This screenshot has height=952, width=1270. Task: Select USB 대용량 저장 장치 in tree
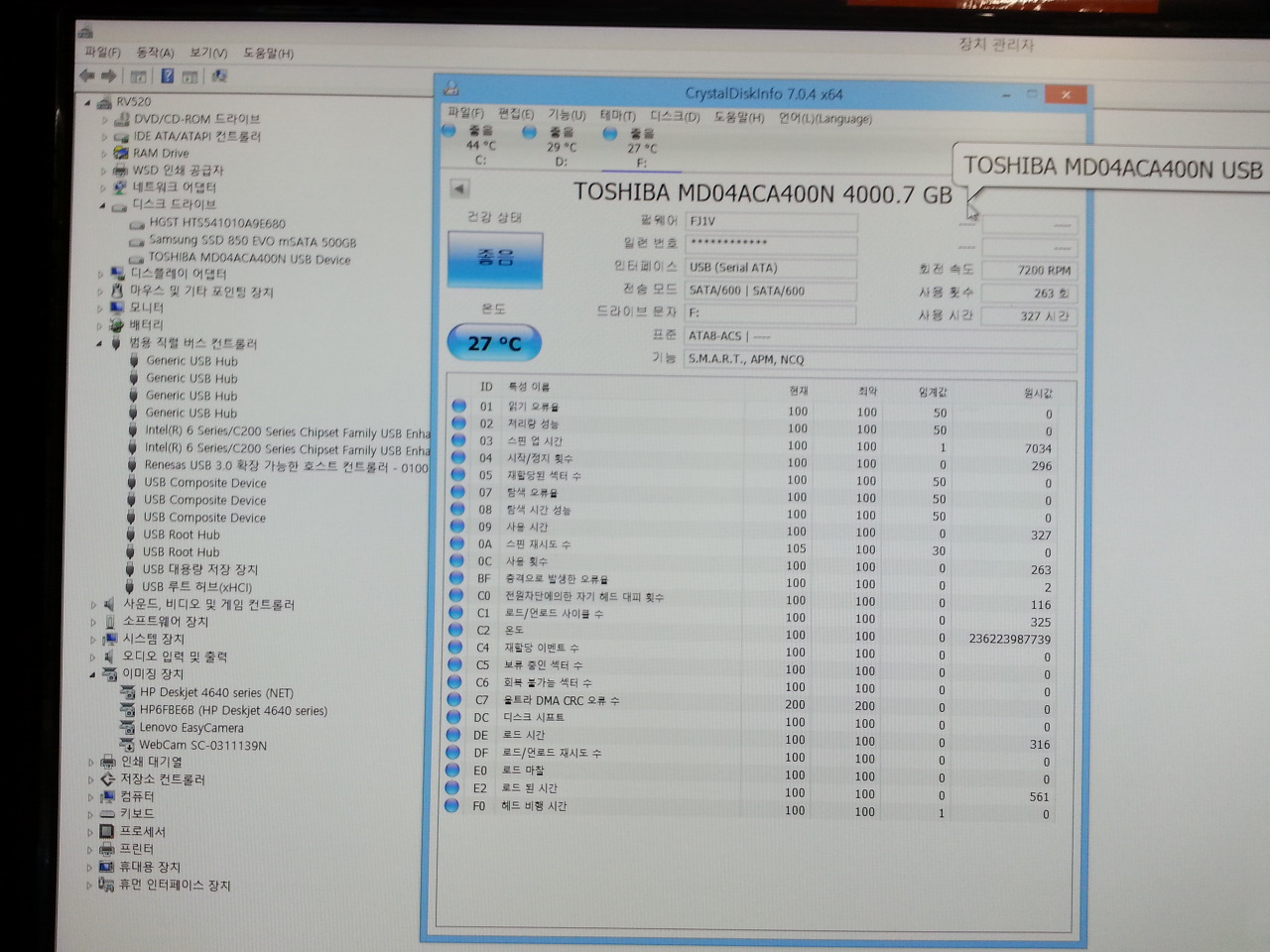pyautogui.click(x=199, y=569)
